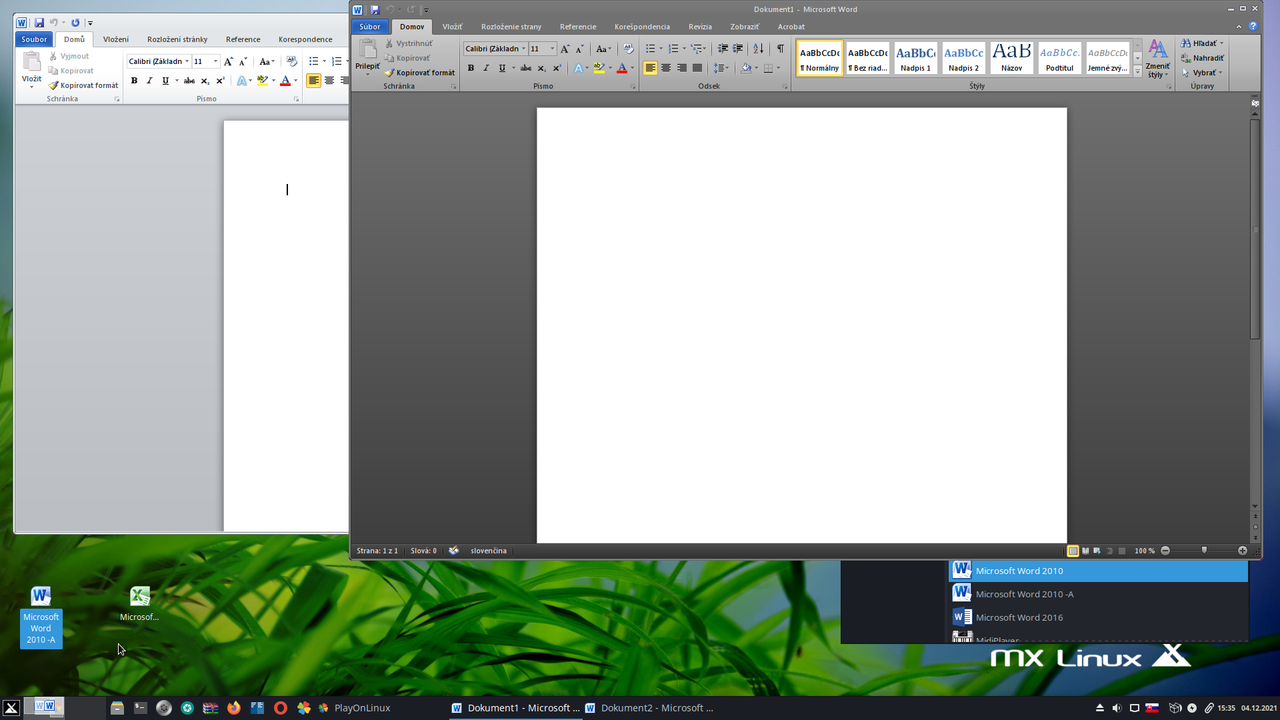
Task: Click Dokument2 taskbar button
Action: tap(649, 708)
